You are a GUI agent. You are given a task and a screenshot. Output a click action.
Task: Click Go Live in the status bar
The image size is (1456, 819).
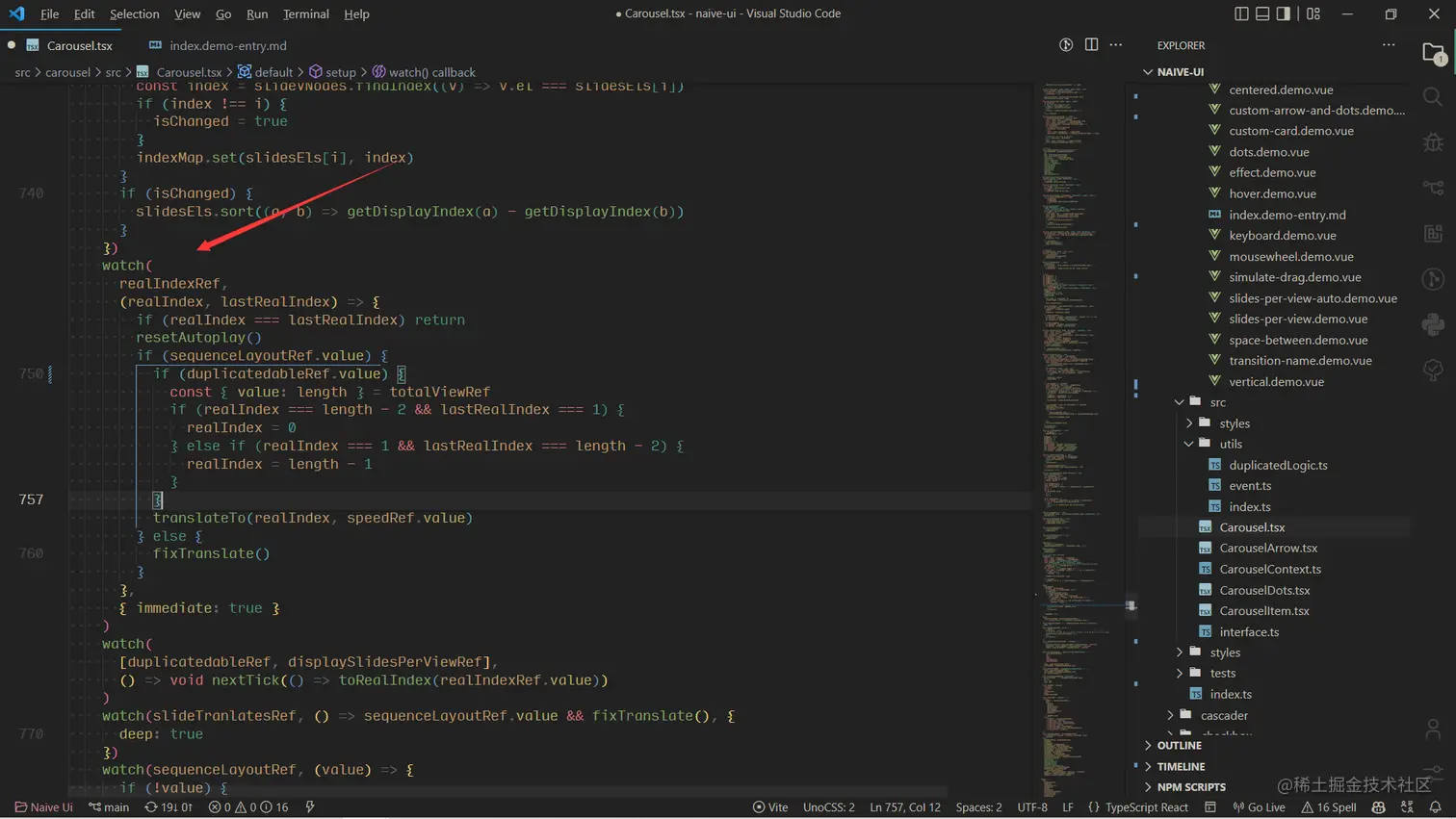[x=1259, y=807]
